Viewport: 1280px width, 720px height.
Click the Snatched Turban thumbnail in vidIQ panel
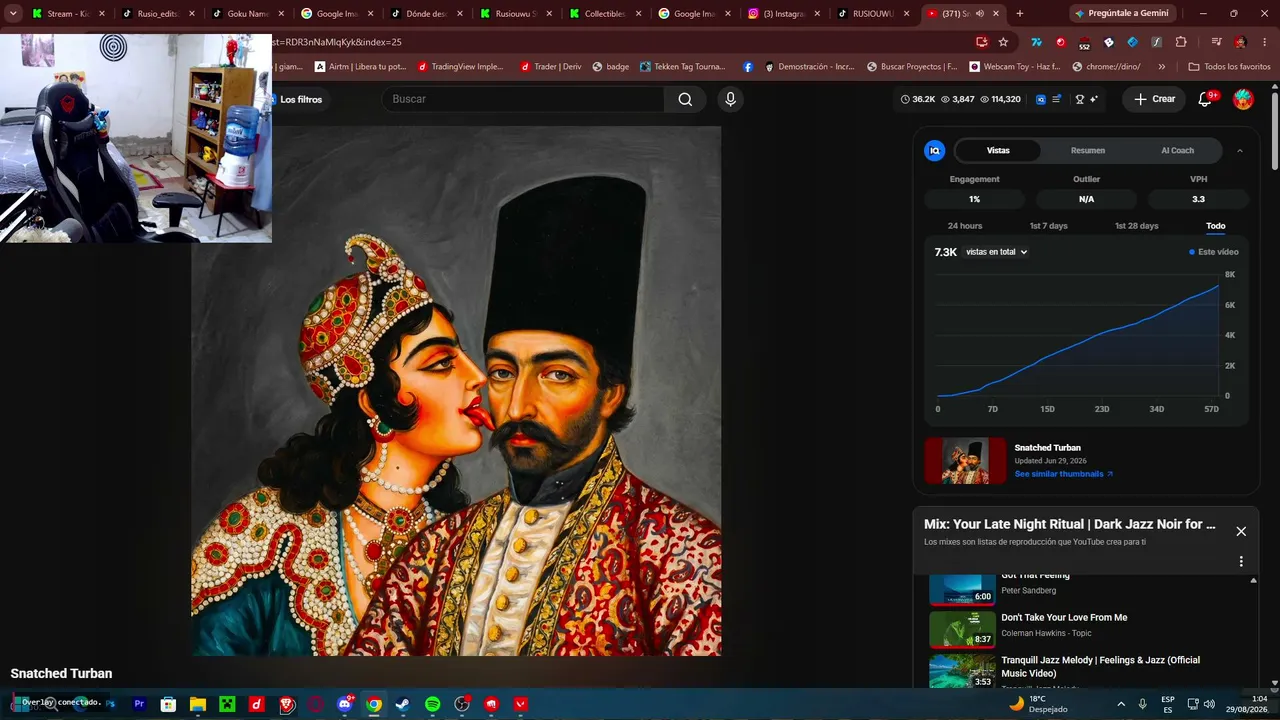tap(965, 461)
